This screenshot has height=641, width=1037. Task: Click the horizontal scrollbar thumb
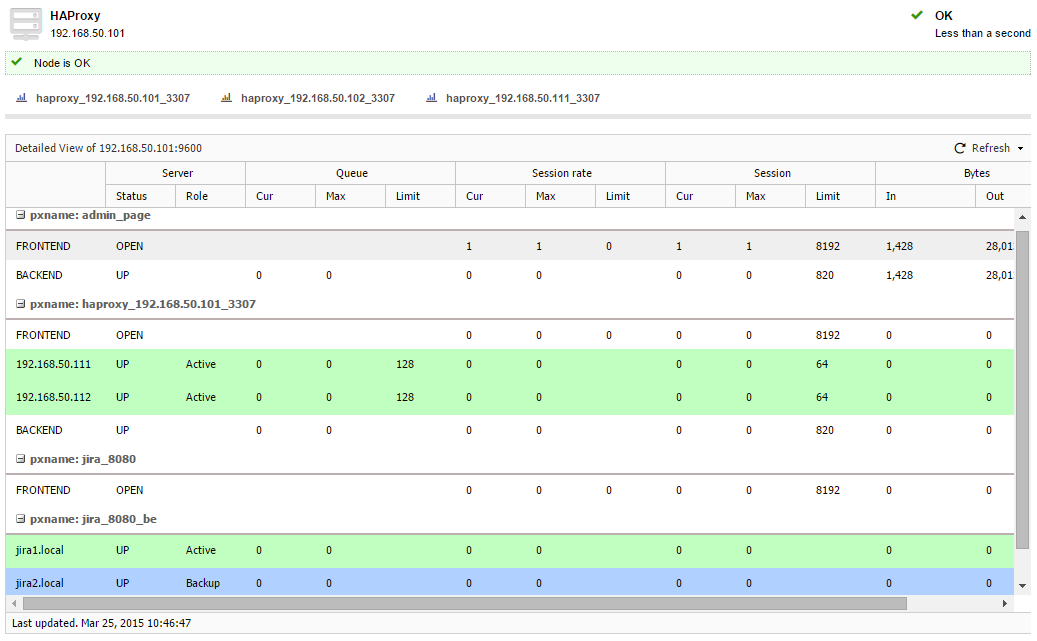464,604
